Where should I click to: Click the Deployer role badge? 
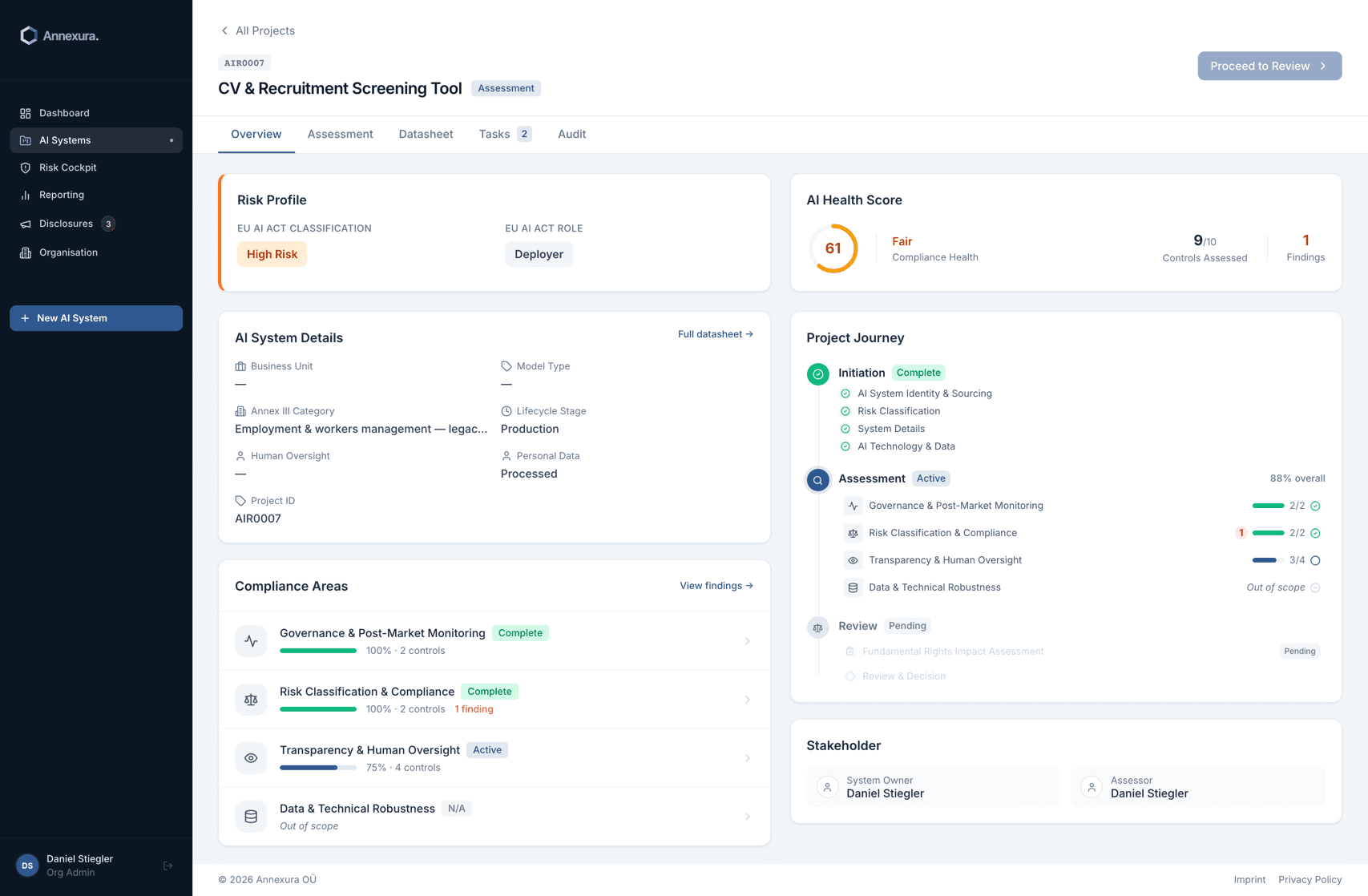pyautogui.click(x=539, y=254)
